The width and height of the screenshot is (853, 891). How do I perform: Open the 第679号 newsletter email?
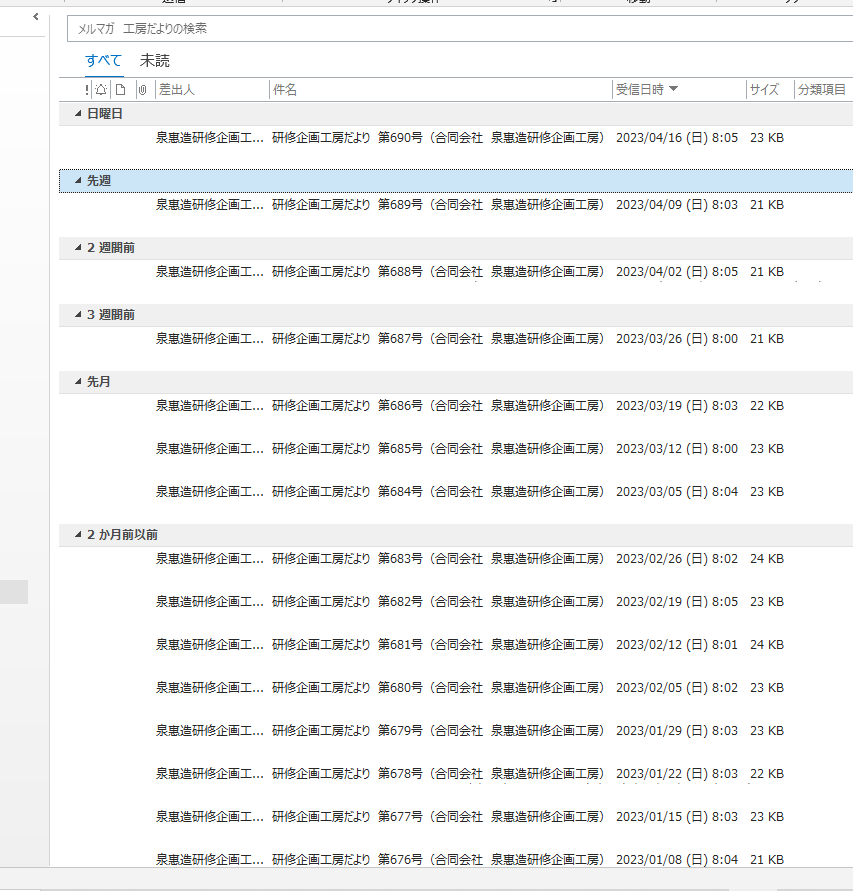tap(456, 731)
